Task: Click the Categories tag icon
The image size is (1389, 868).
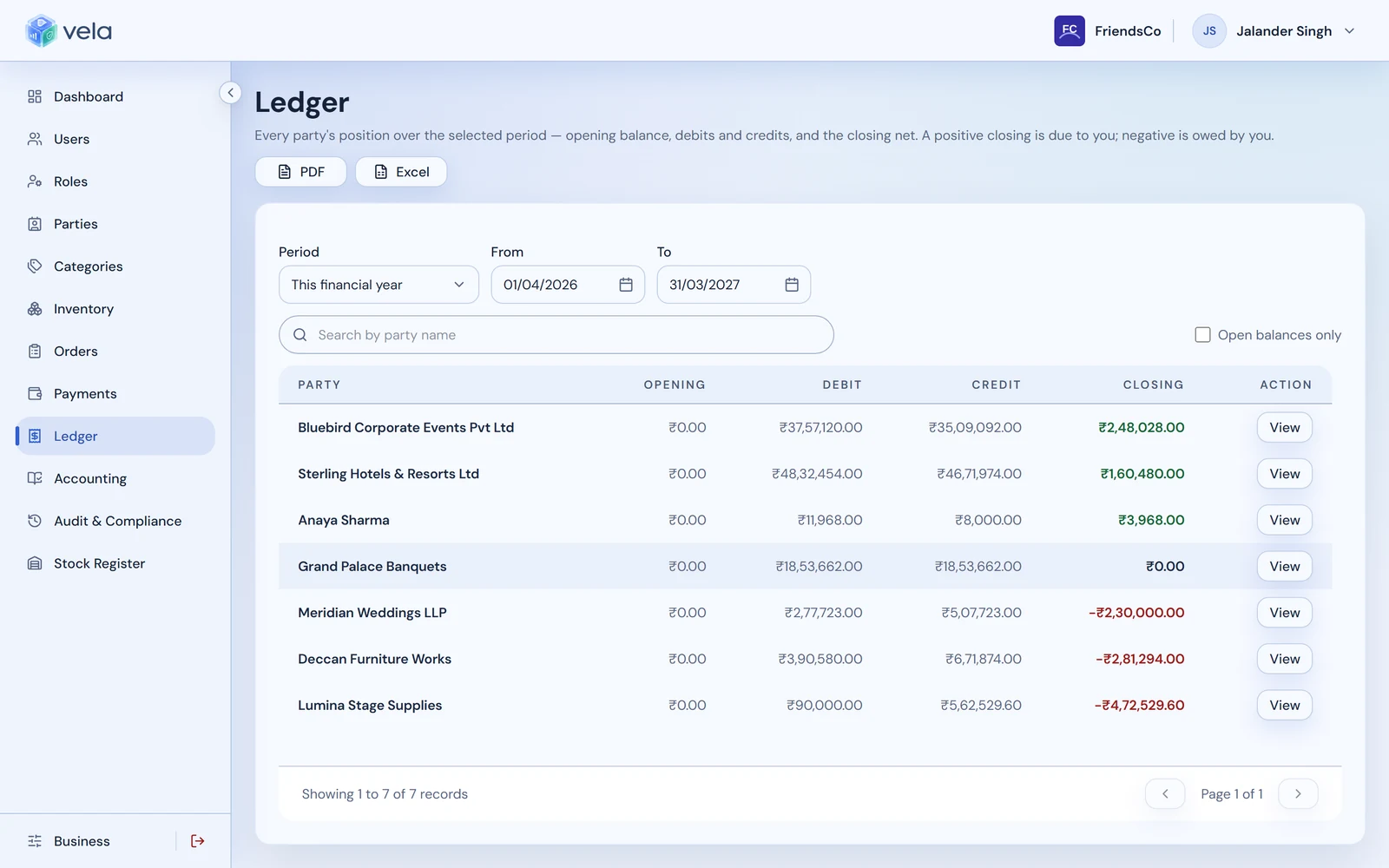Action: [35, 266]
